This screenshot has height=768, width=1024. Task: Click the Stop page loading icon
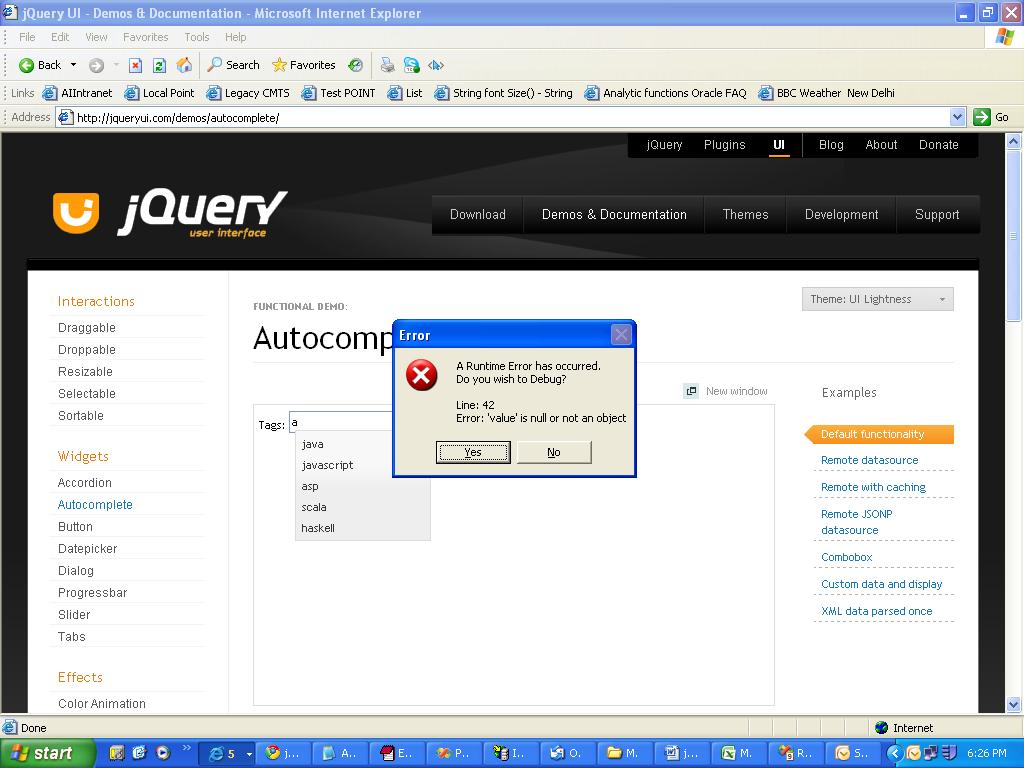pyautogui.click(x=135, y=65)
